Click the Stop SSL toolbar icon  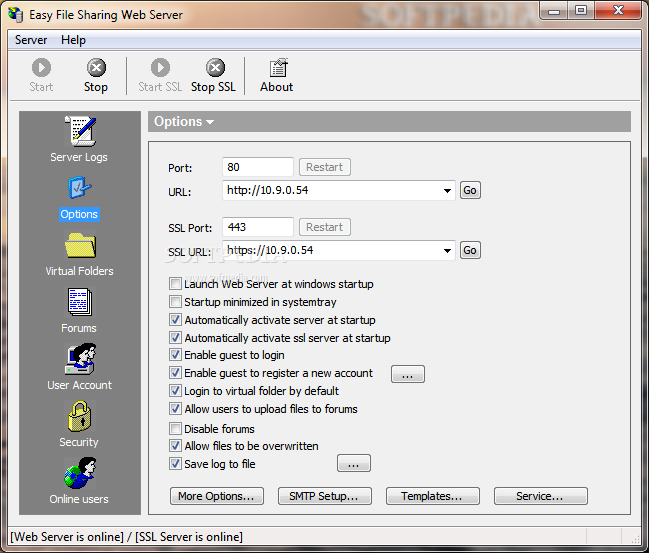coord(215,67)
